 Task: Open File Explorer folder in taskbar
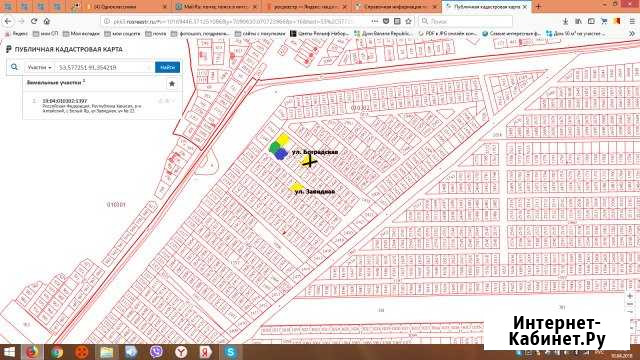[x=107, y=352]
